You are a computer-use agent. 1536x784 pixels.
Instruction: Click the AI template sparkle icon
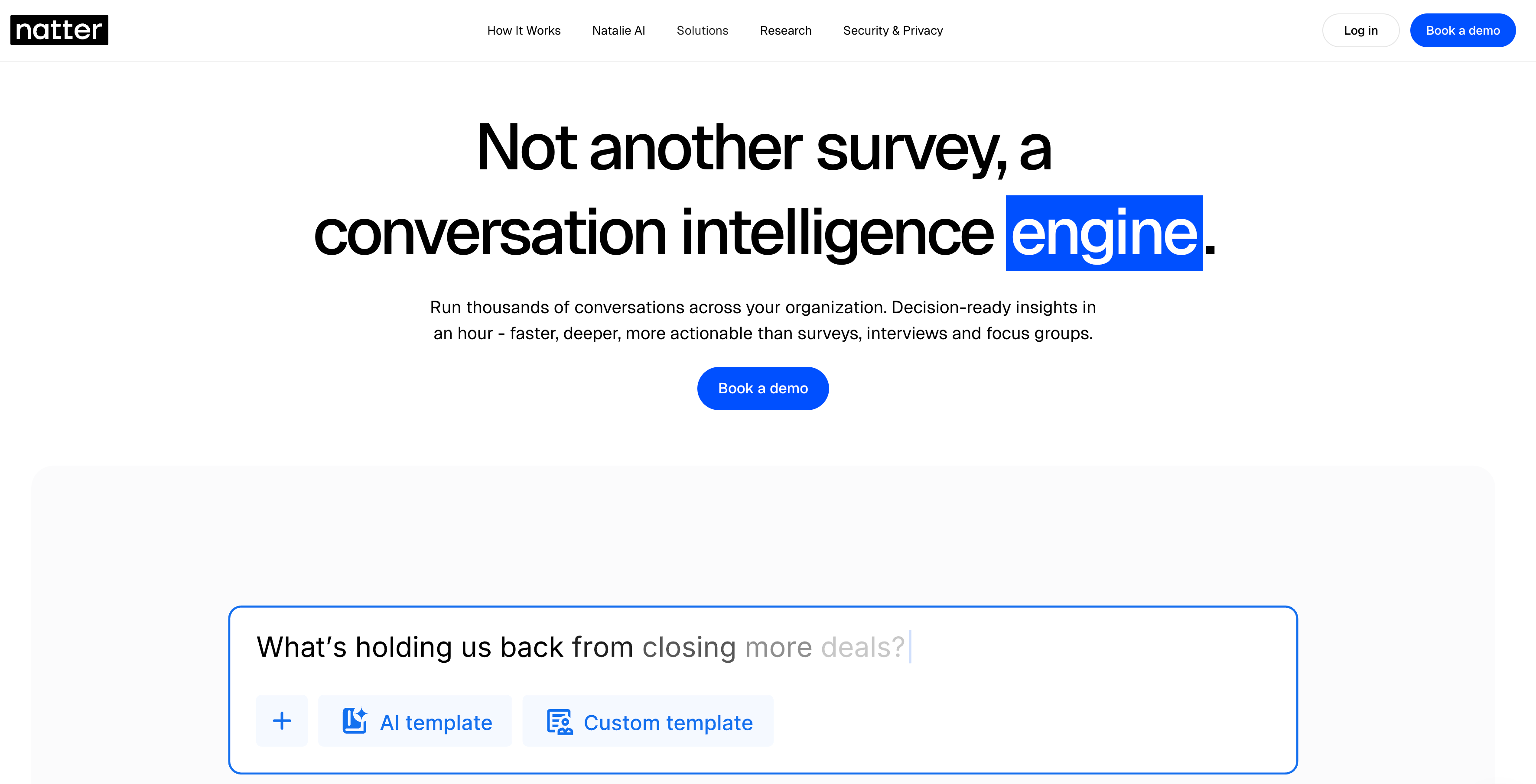tap(355, 721)
